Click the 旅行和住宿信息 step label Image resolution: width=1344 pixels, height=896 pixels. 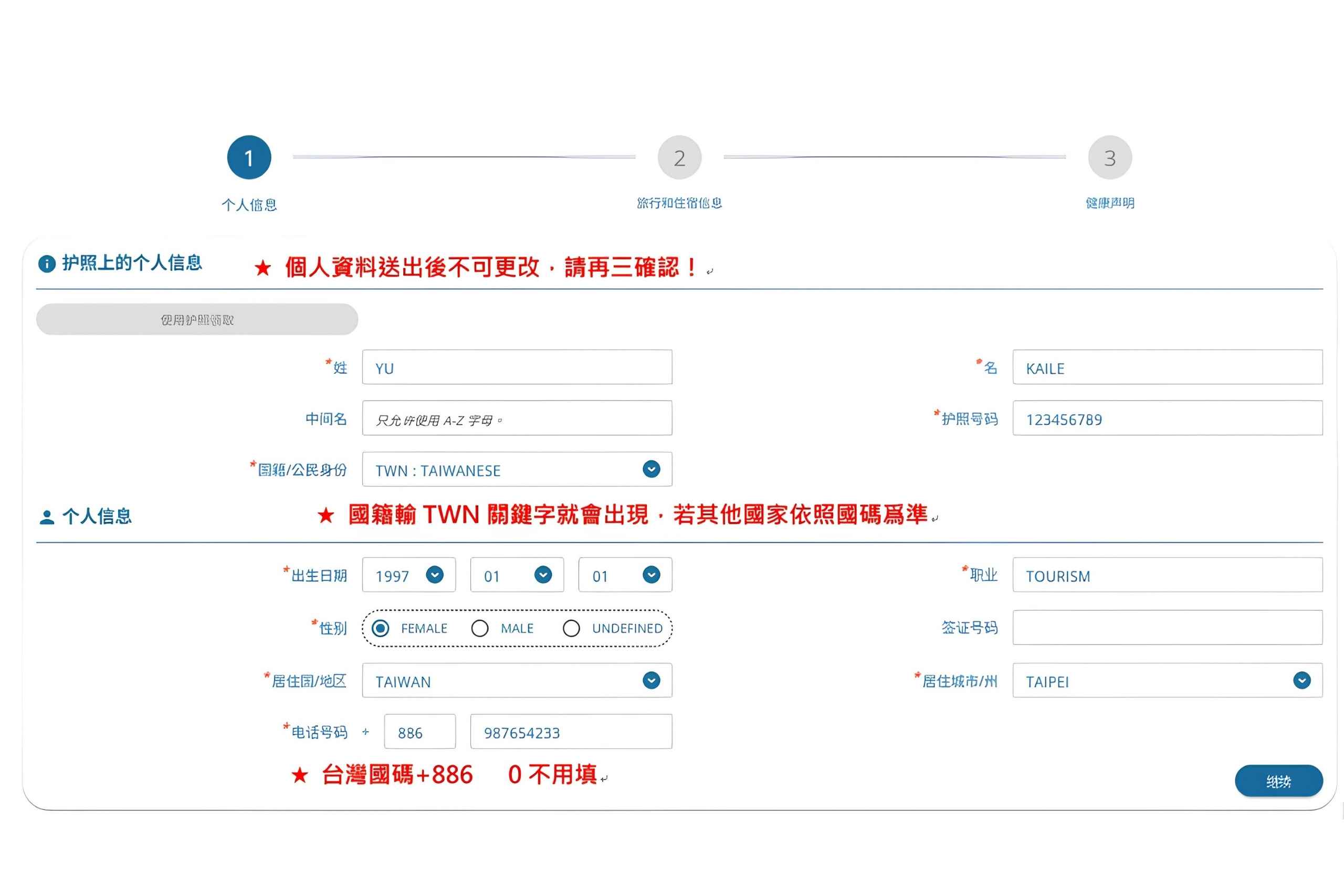pos(679,203)
